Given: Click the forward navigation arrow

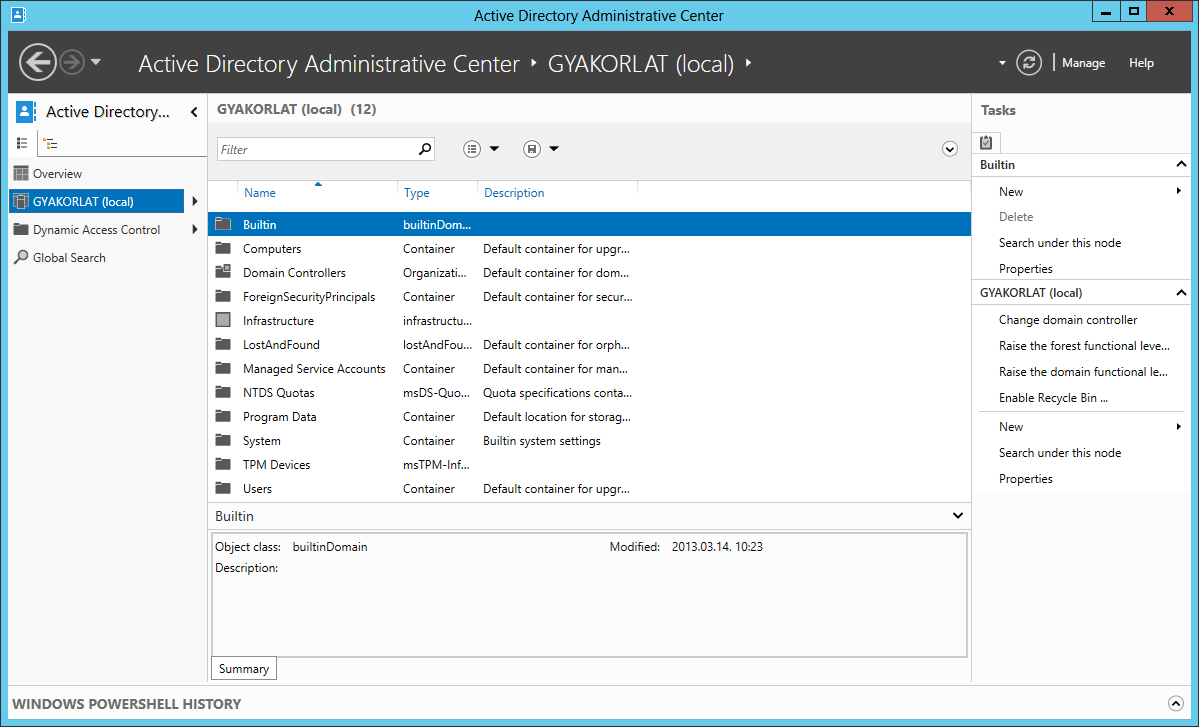Looking at the screenshot, I should [x=72, y=62].
